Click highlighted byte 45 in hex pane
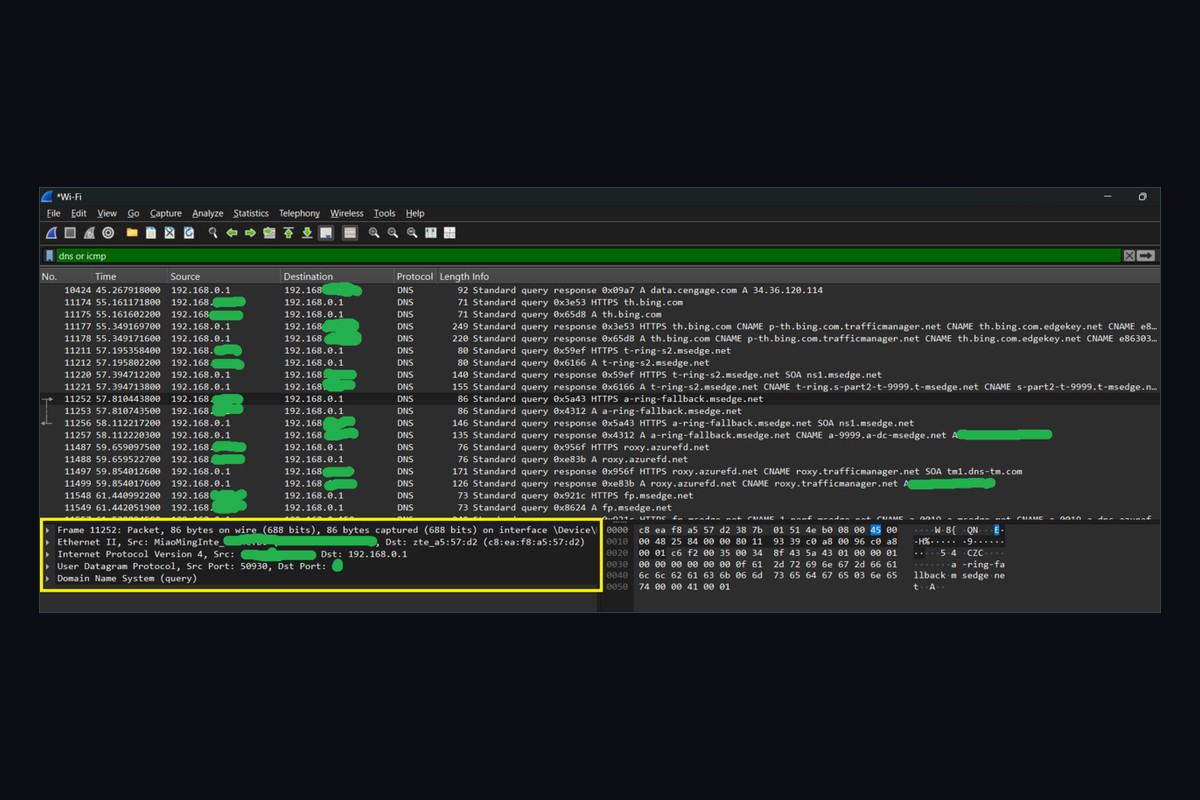 875,530
